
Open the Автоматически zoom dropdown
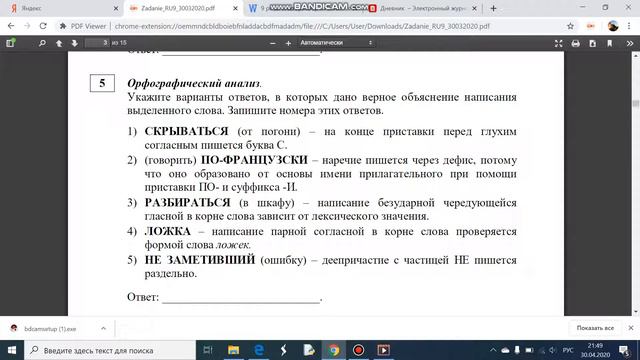tap(336, 42)
